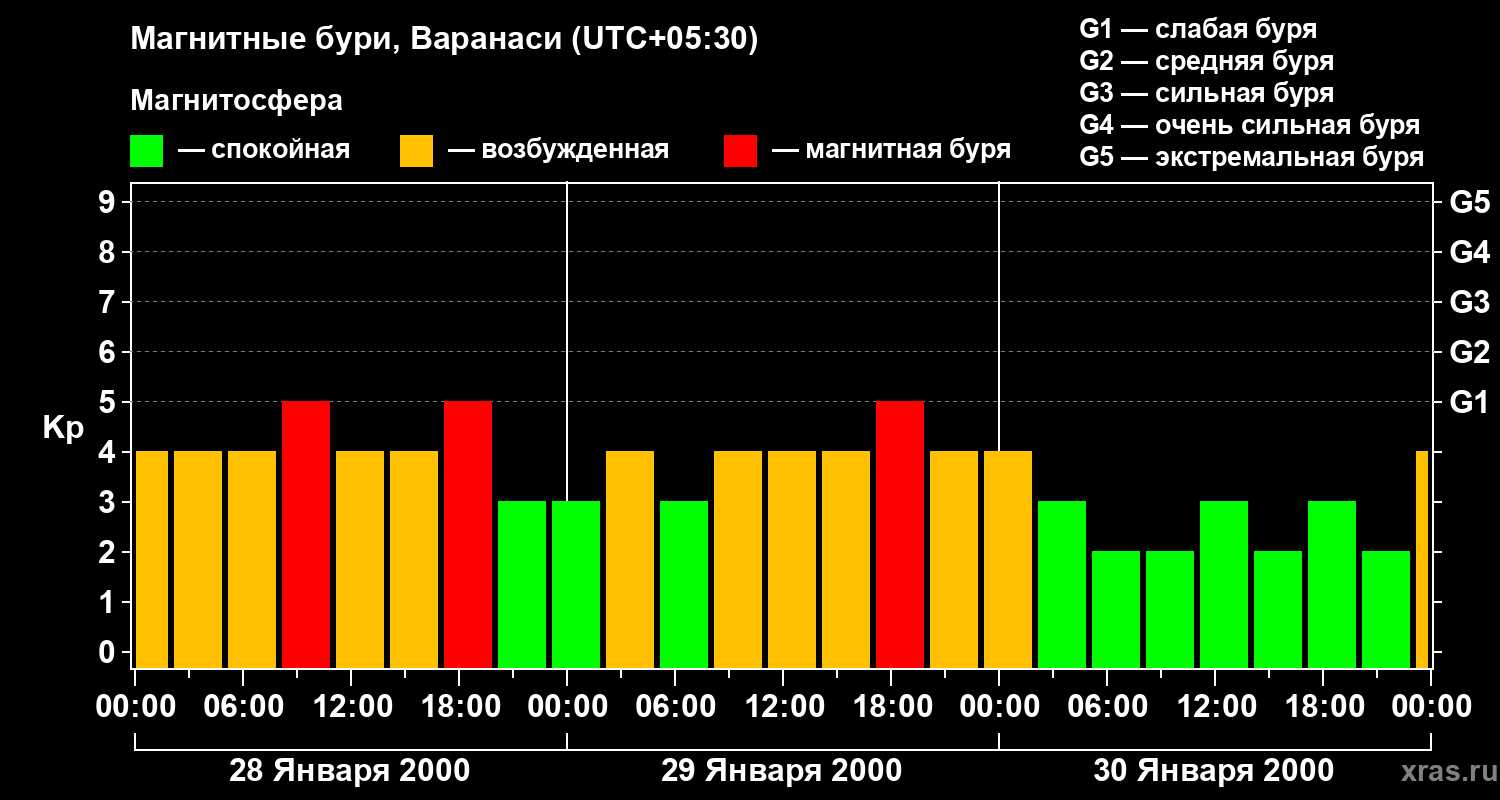Click the chart title 'Магнитные бури, Варанаси (UTC+05:30)'

[445, 40]
